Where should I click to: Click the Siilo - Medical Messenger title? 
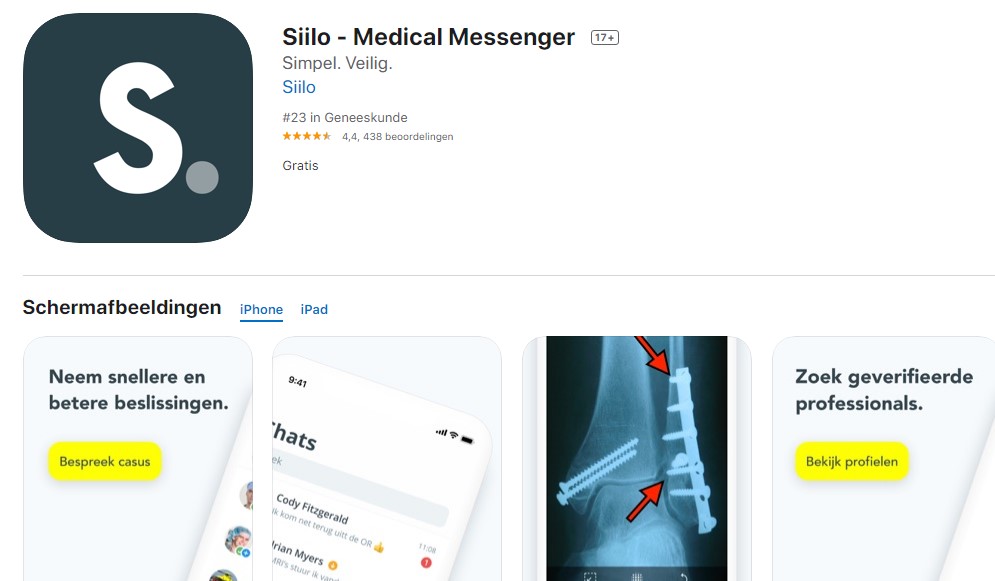click(x=428, y=37)
